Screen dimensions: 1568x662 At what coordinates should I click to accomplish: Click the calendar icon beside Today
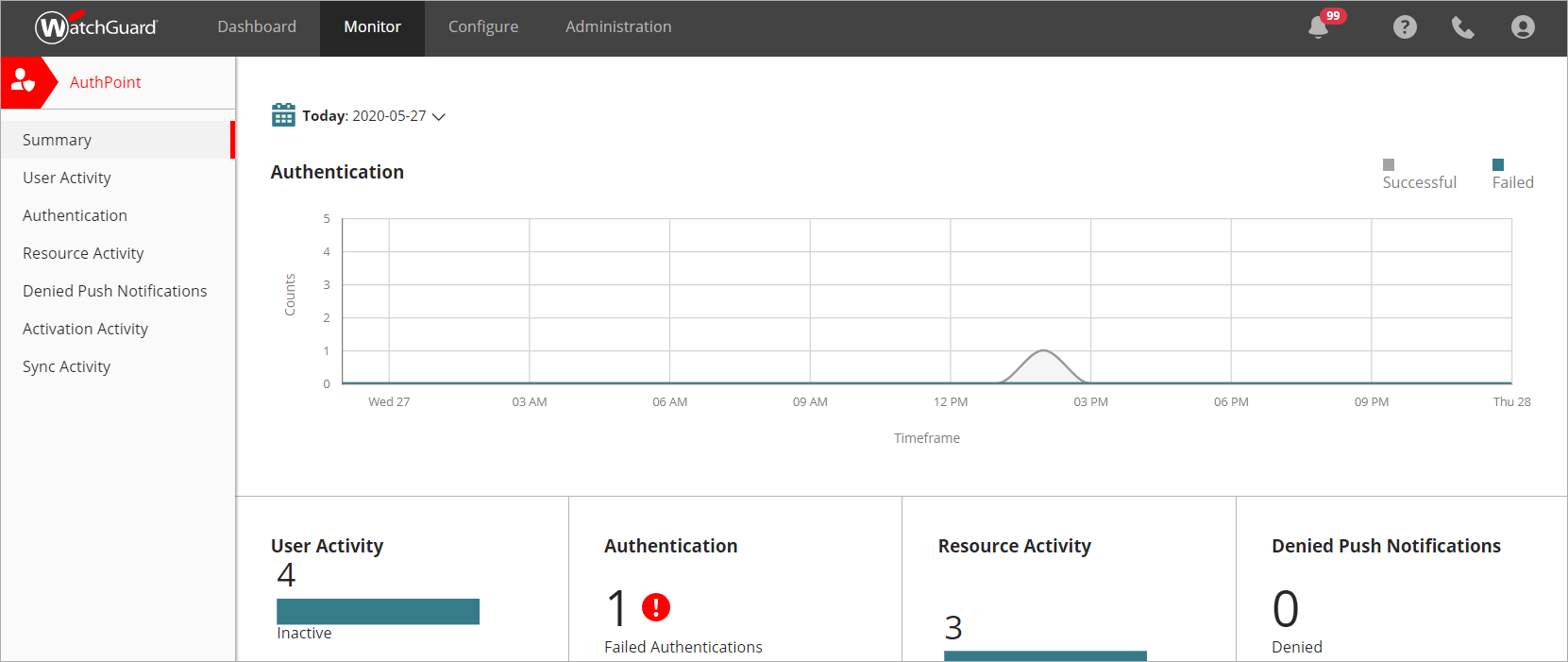click(x=283, y=115)
